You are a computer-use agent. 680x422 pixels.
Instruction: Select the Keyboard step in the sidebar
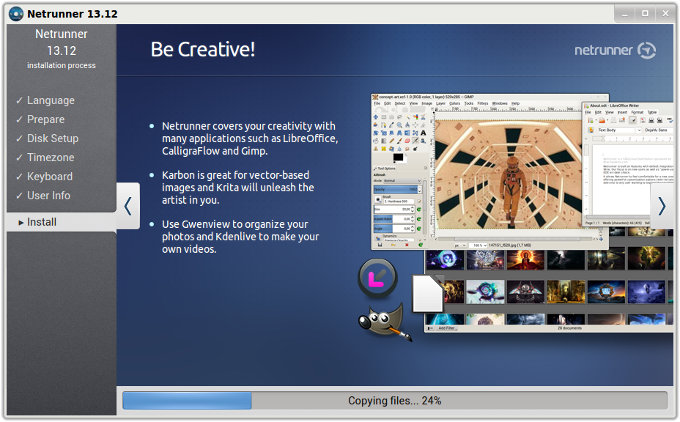49,177
